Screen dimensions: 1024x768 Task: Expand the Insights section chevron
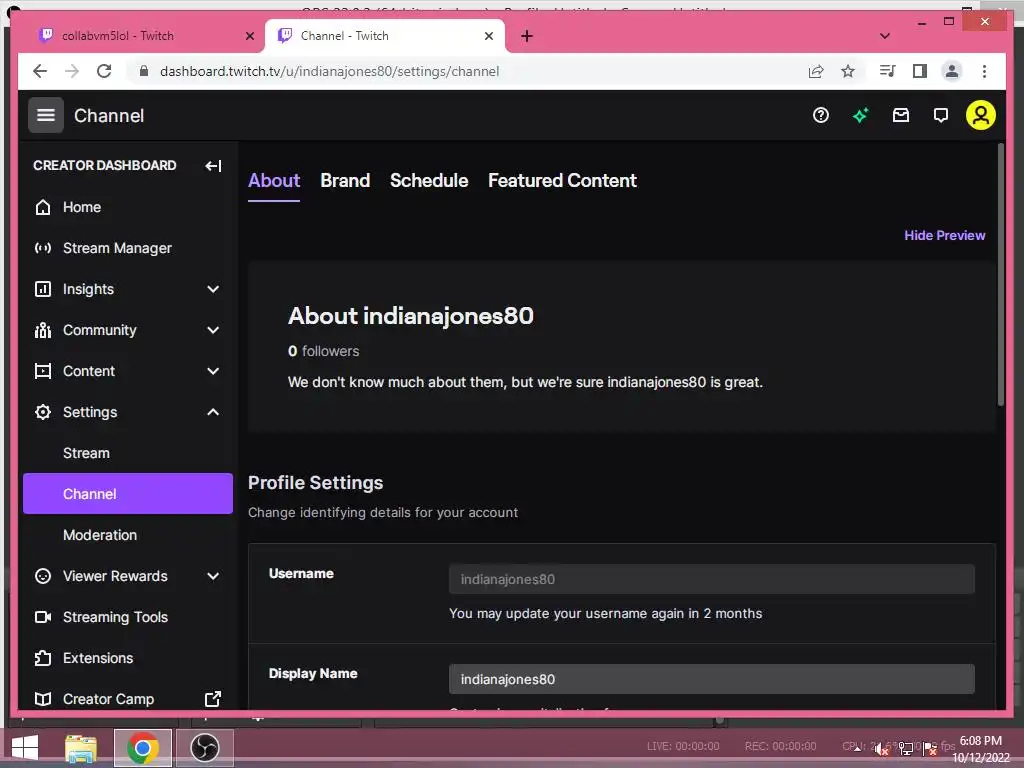[x=213, y=289]
